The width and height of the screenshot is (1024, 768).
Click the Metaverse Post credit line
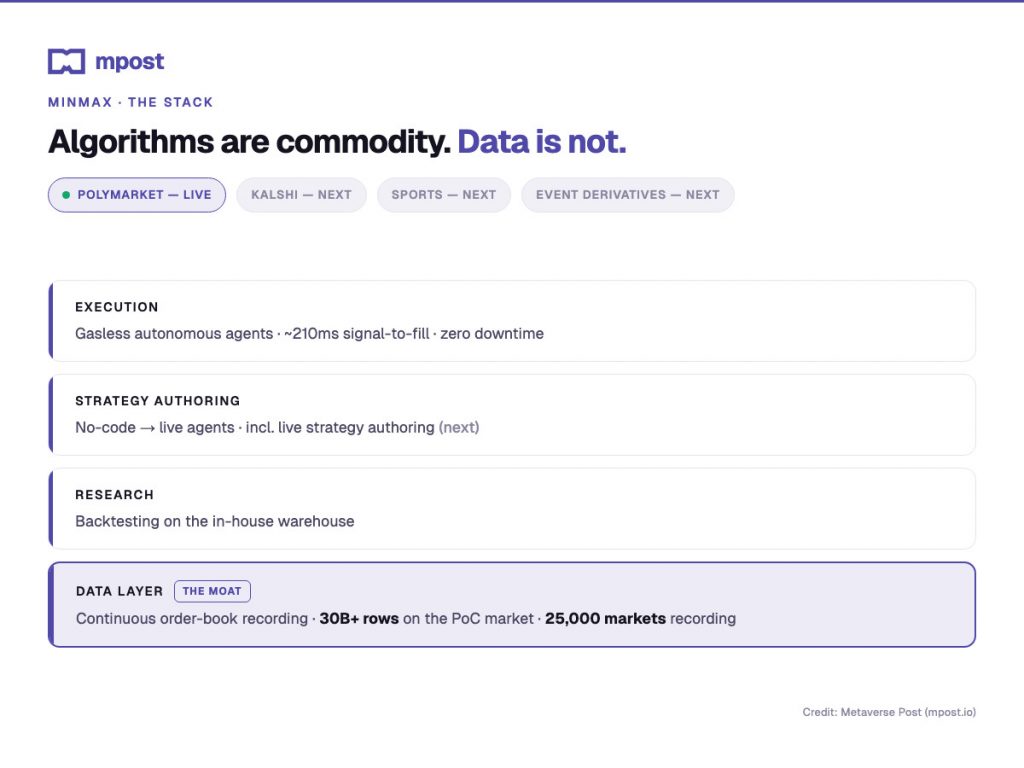(x=889, y=712)
